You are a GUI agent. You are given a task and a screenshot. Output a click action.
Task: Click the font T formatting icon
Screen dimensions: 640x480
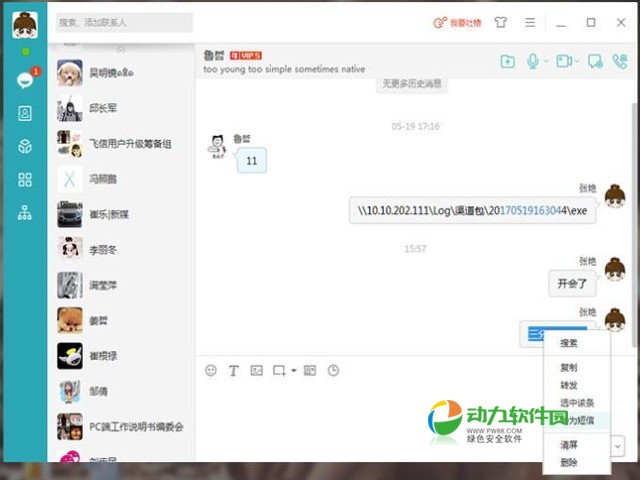pyautogui.click(x=234, y=370)
